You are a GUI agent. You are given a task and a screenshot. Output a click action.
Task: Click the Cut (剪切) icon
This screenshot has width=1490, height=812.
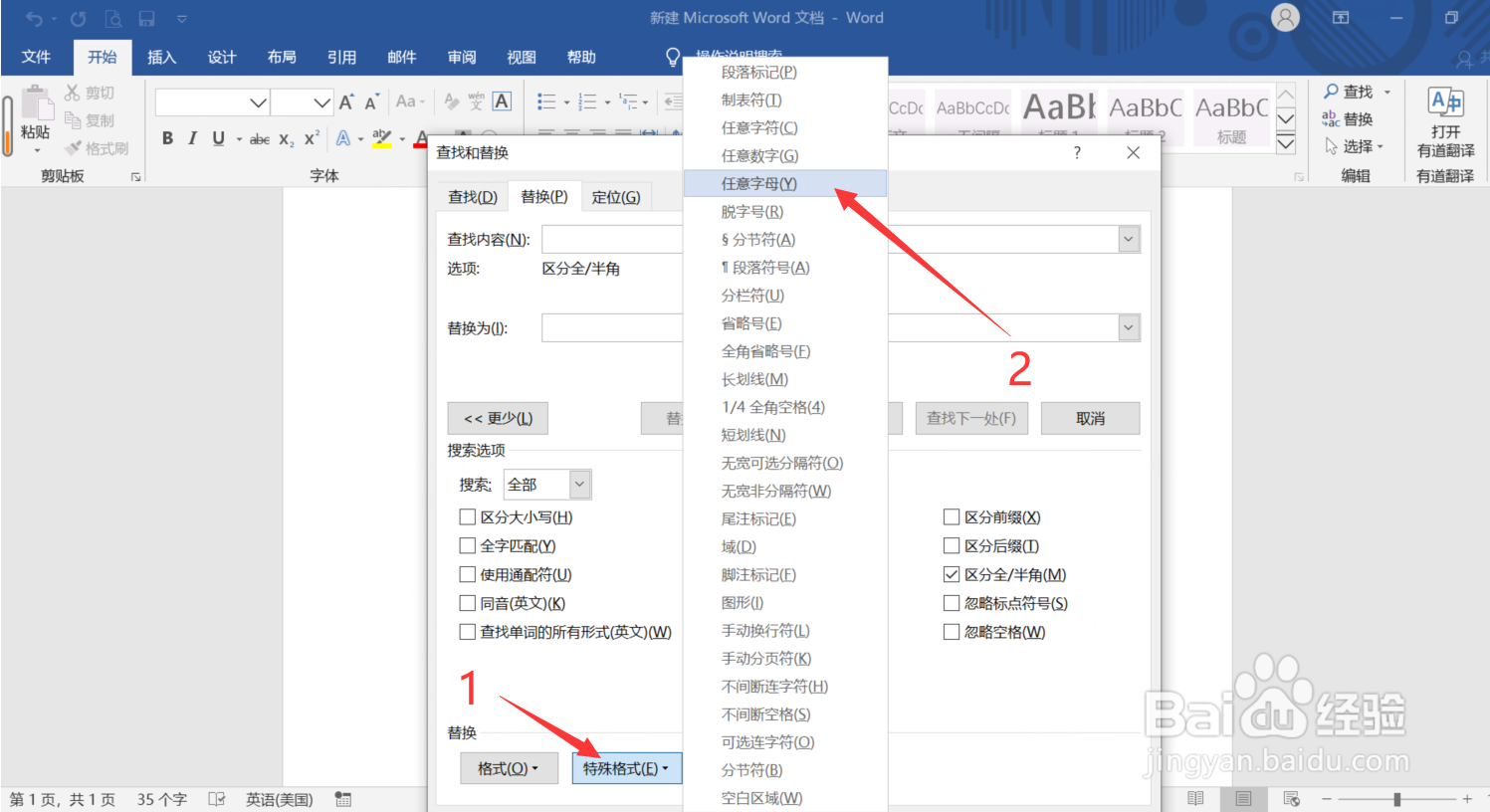(x=71, y=92)
